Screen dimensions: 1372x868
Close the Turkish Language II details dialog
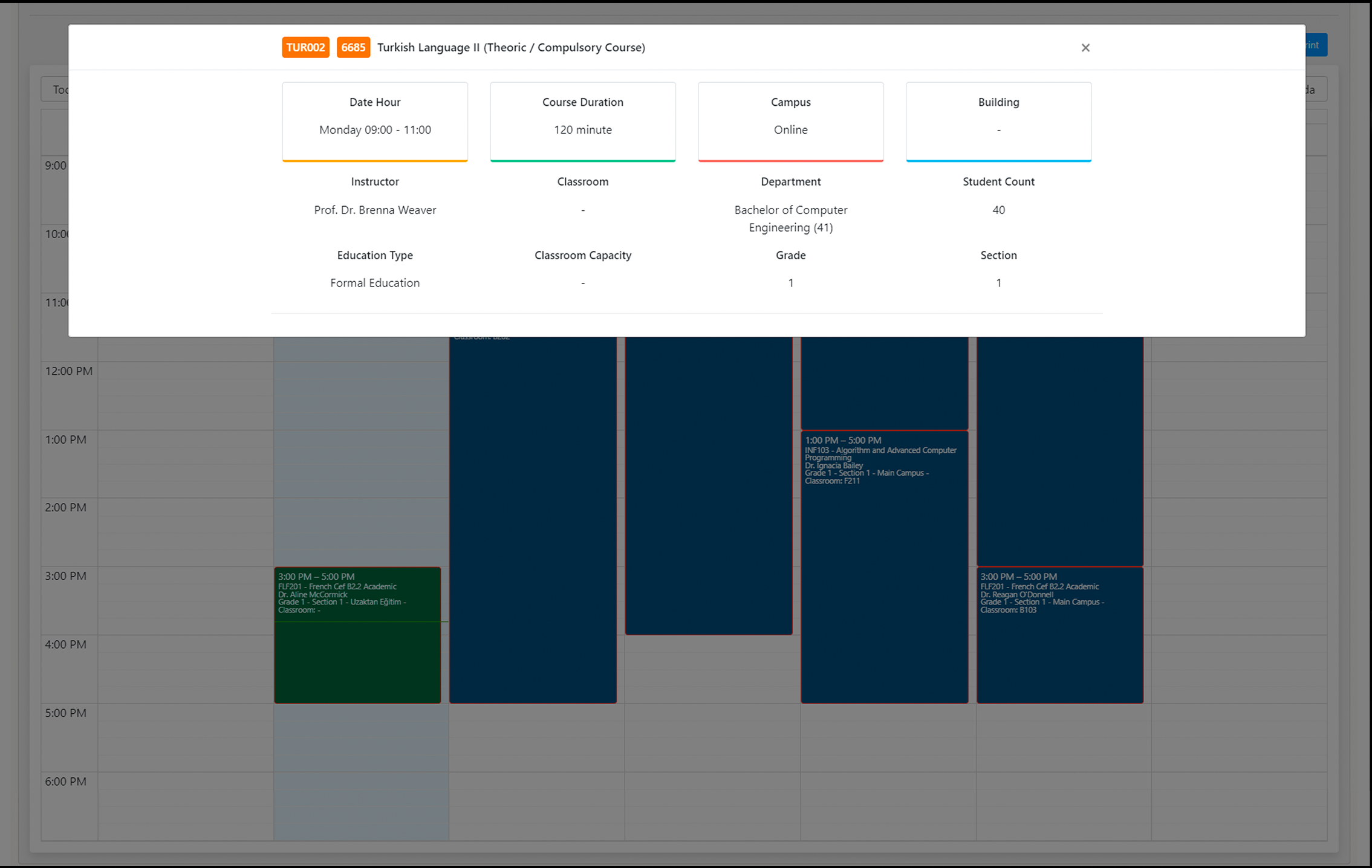click(1085, 48)
